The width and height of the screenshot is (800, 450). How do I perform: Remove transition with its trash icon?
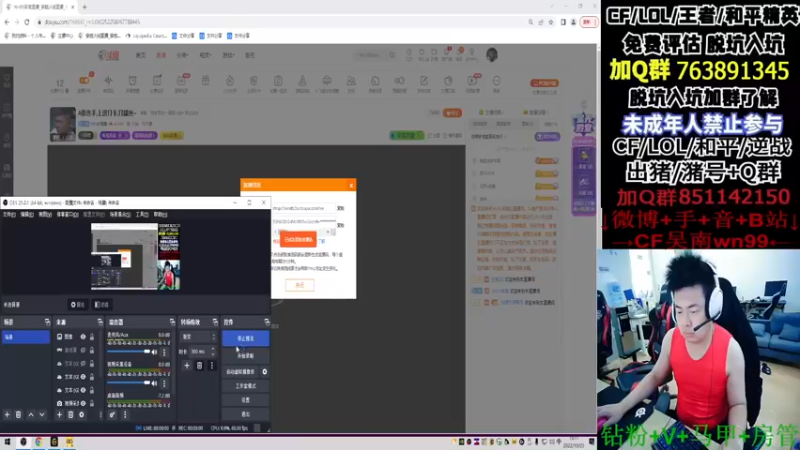click(199, 365)
